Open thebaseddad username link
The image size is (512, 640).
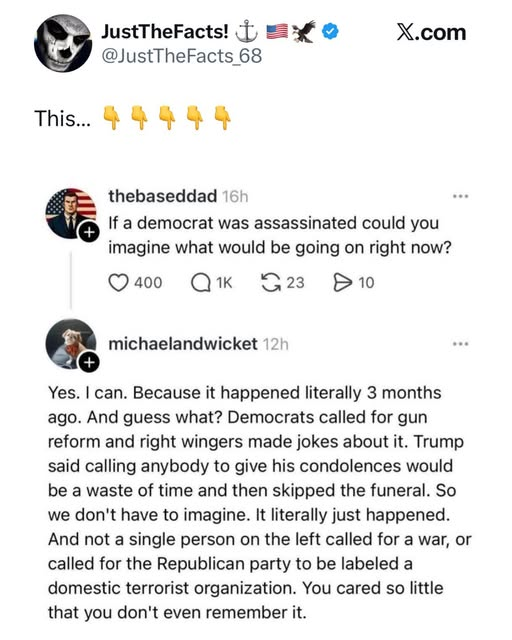[163, 196]
